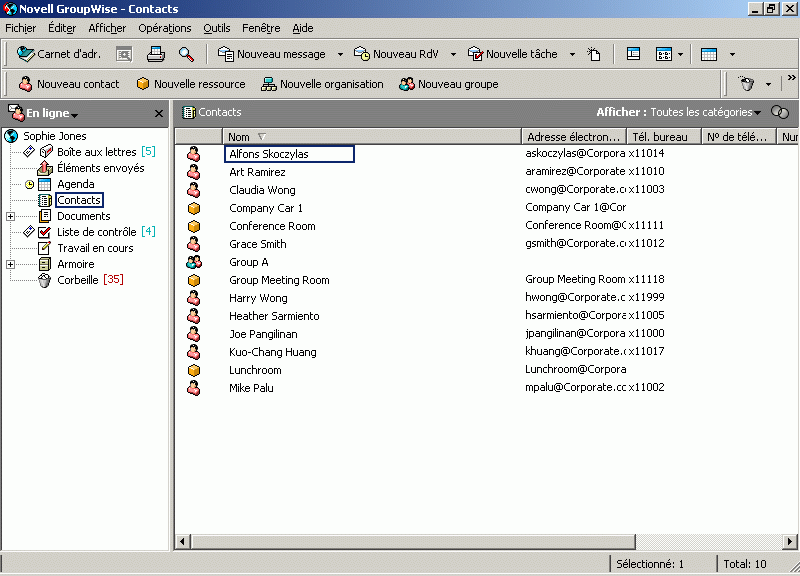The width and height of the screenshot is (800, 576).
Task: Select contact Mike Palu
Action: tap(251, 388)
